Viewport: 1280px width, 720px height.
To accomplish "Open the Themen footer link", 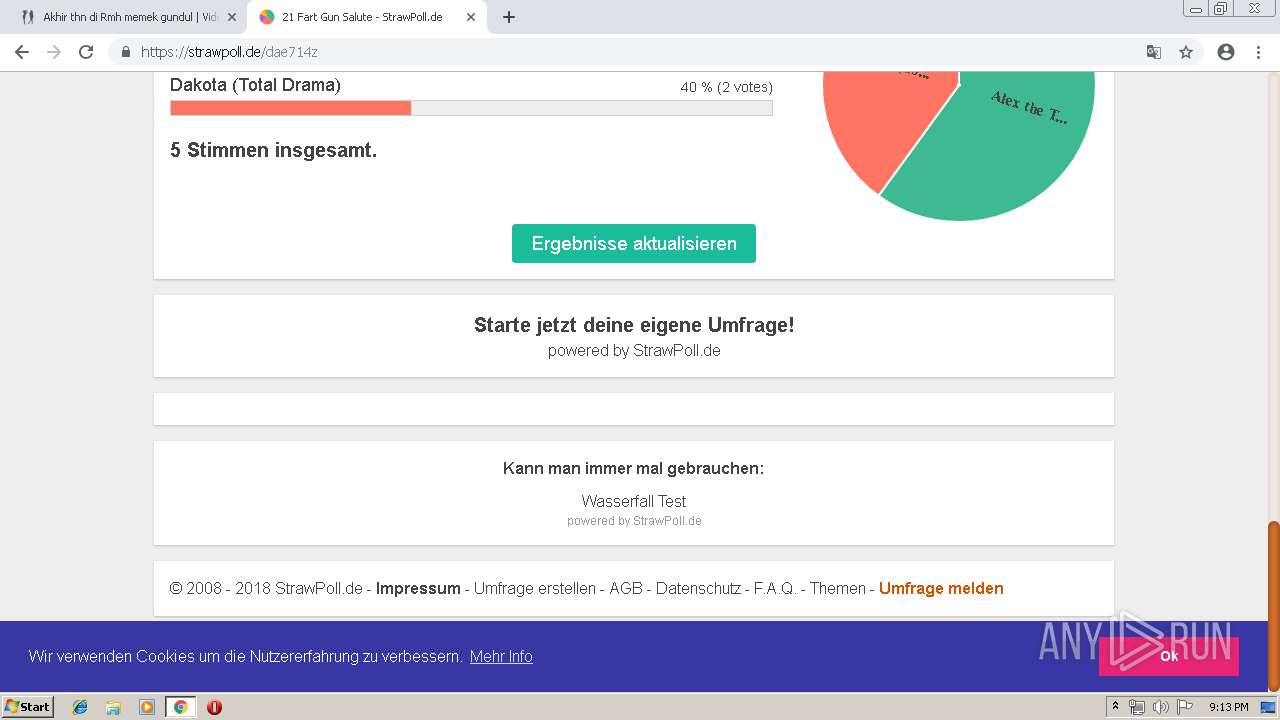I will tap(838, 588).
